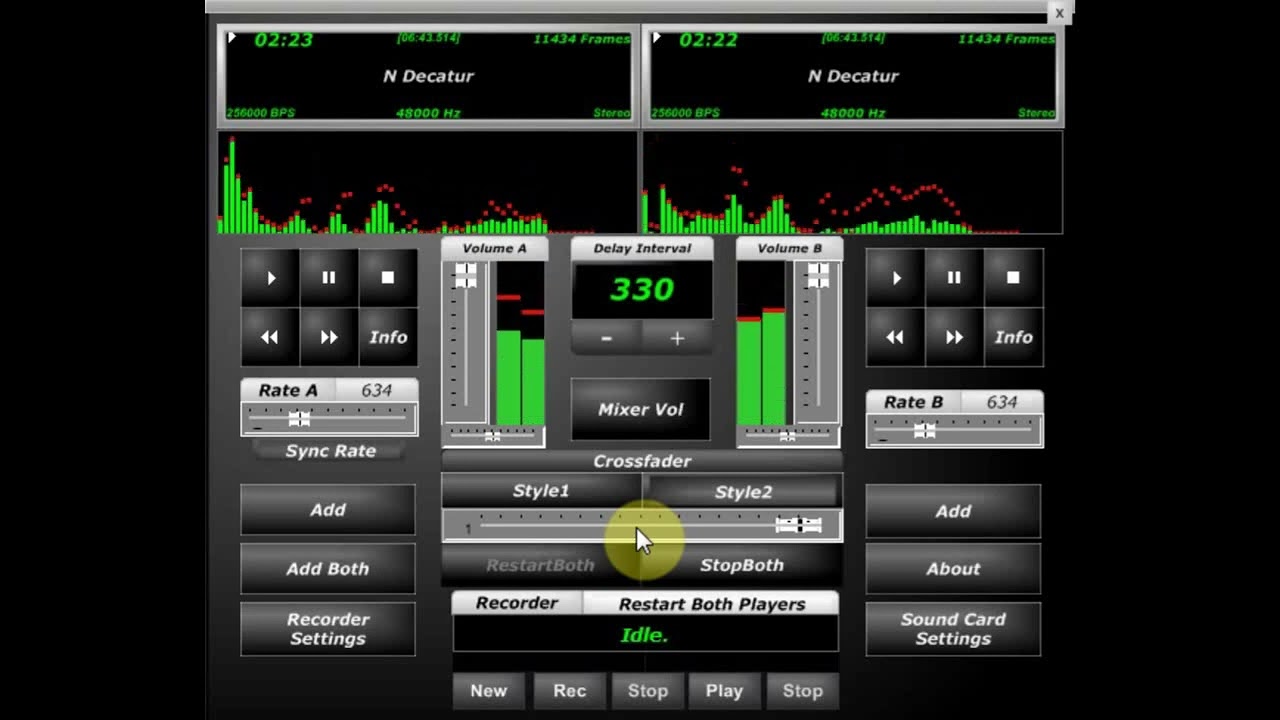1280x720 pixels.
Task: Click the Add Both button
Action: pyautogui.click(x=328, y=568)
